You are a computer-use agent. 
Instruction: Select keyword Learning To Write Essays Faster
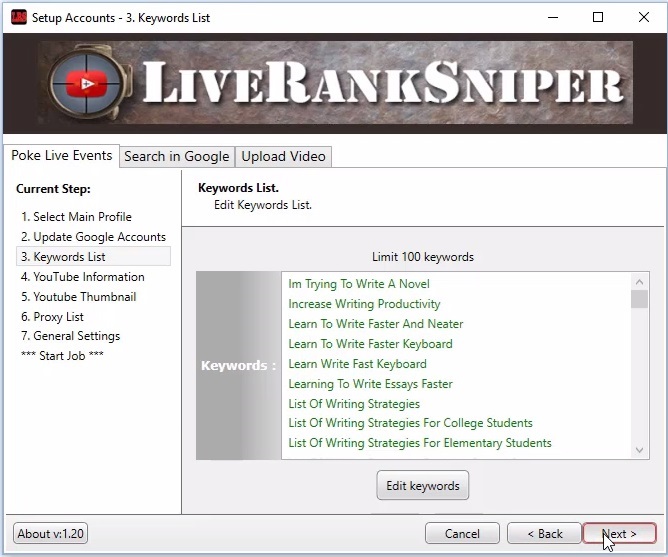pos(370,384)
